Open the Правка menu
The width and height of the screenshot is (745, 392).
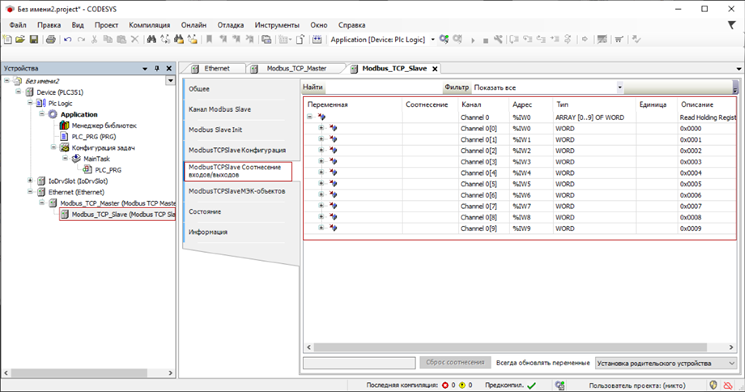click(x=49, y=25)
